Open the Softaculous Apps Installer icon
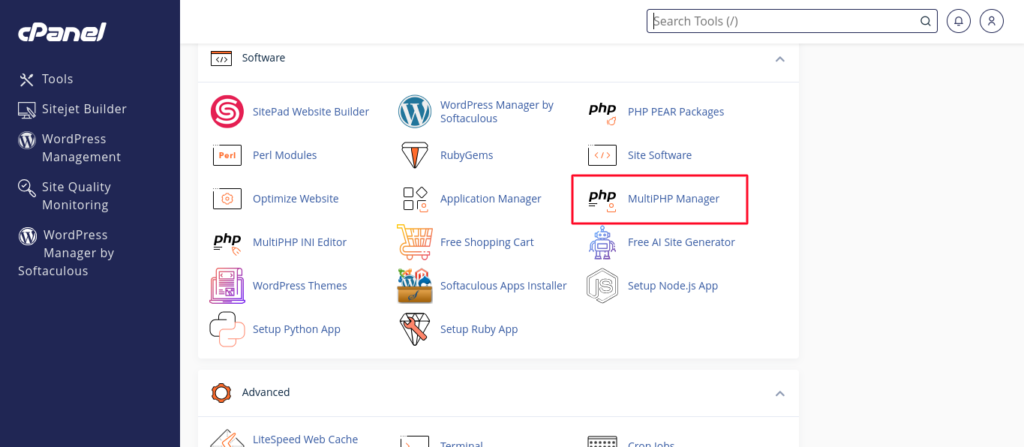 (x=415, y=286)
